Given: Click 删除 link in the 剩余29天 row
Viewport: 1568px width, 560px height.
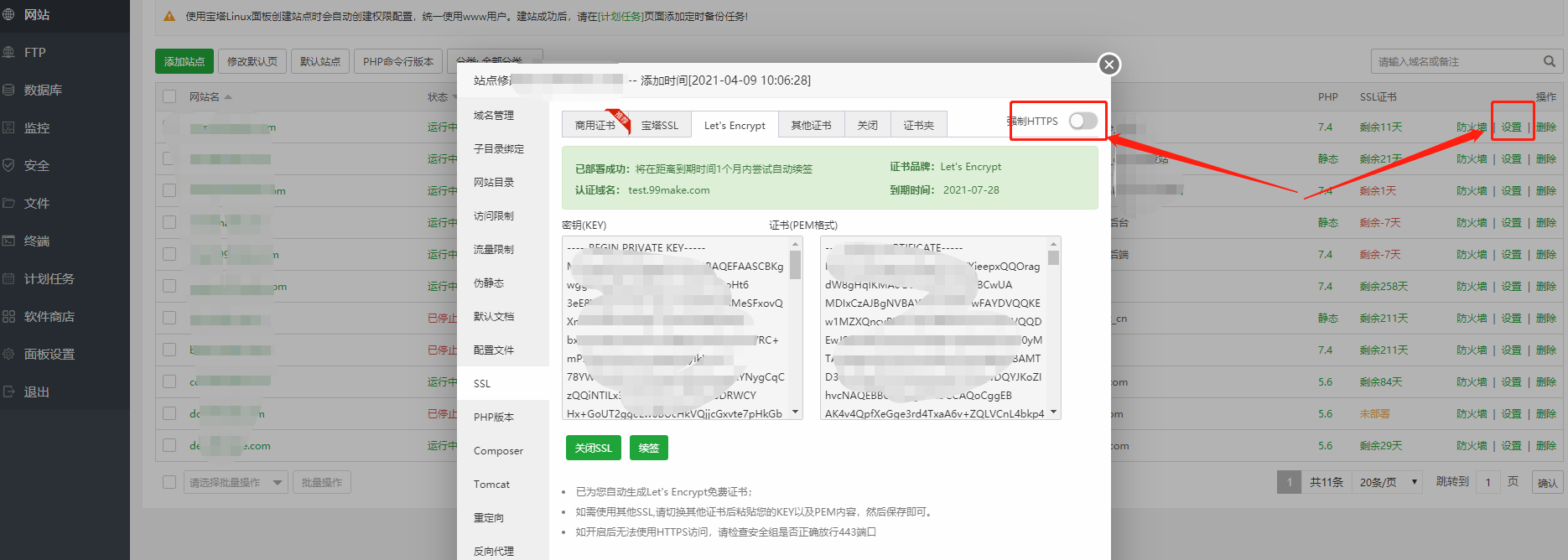Looking at the screenshot, I should click(1546, 445).
